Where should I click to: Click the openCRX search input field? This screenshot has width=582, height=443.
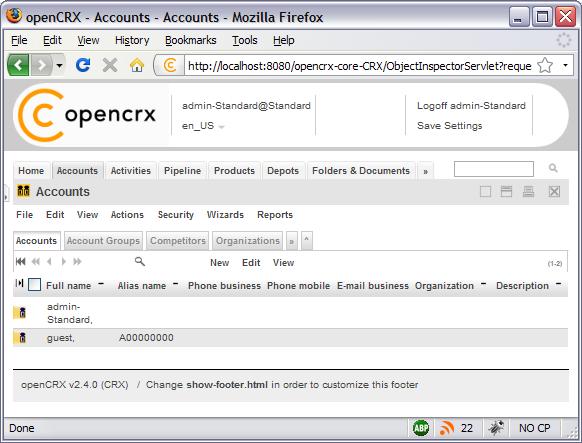(x=494, y=169)
